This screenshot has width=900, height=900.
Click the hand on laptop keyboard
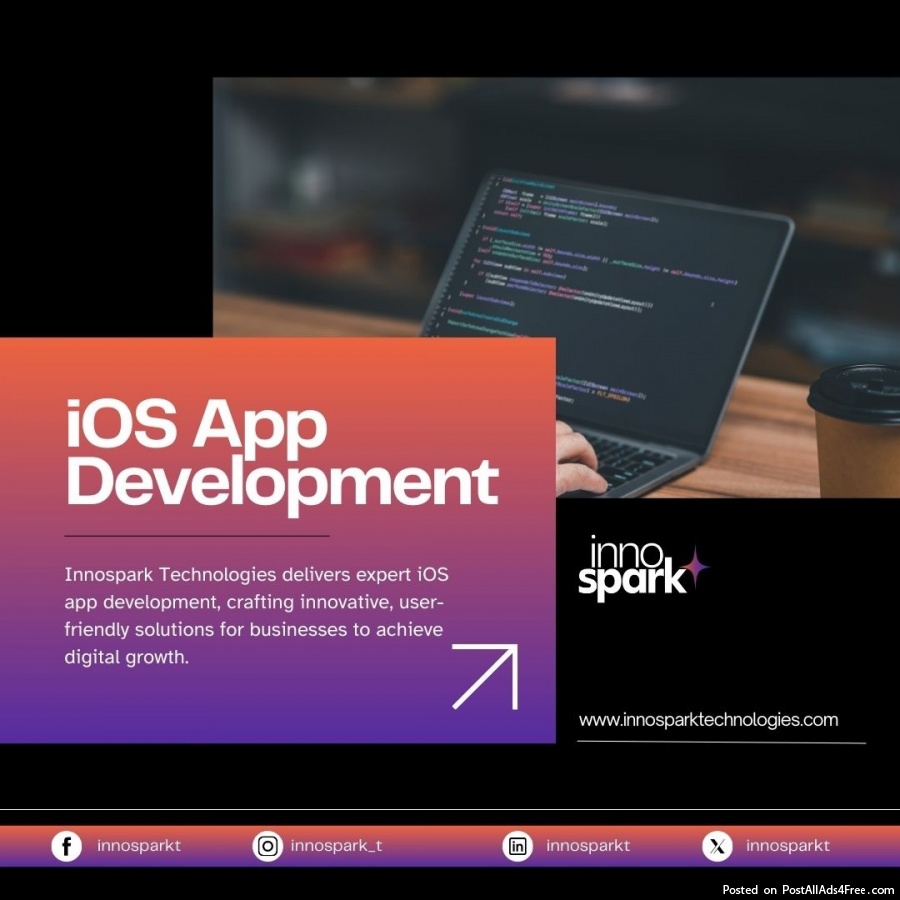point(578,458)
